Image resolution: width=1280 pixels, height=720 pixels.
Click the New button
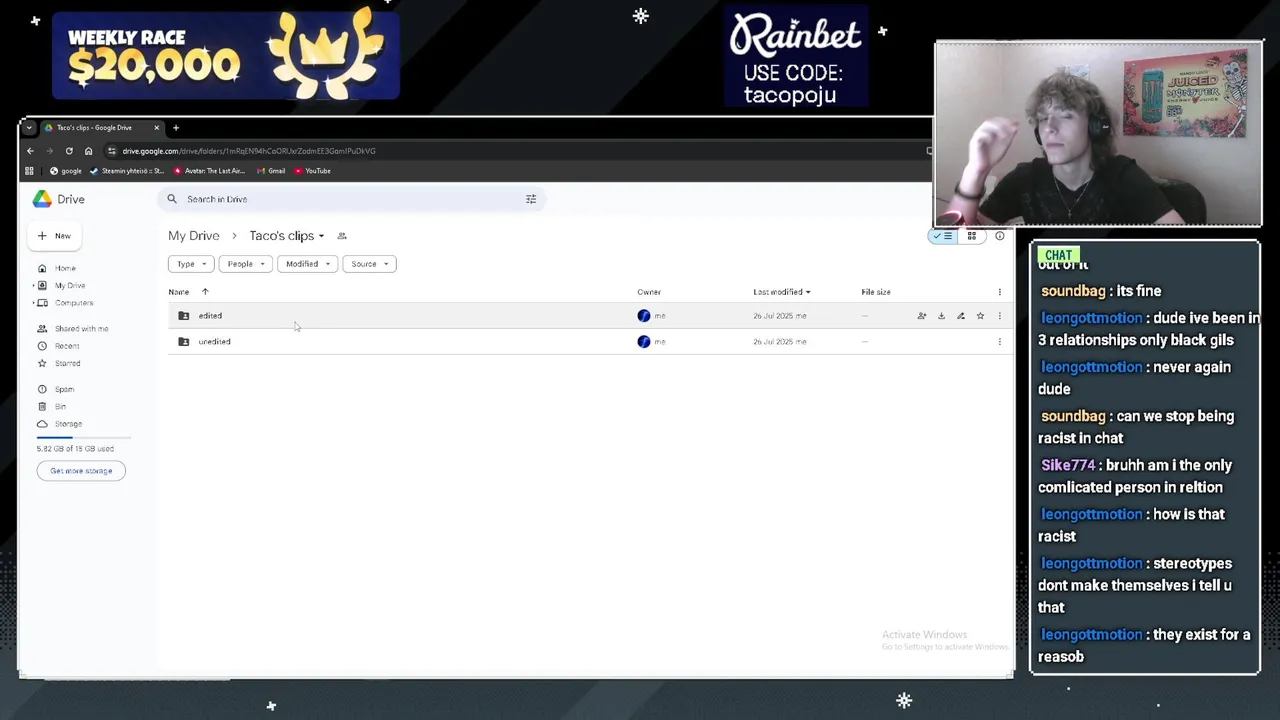click(x=54, y=236)
